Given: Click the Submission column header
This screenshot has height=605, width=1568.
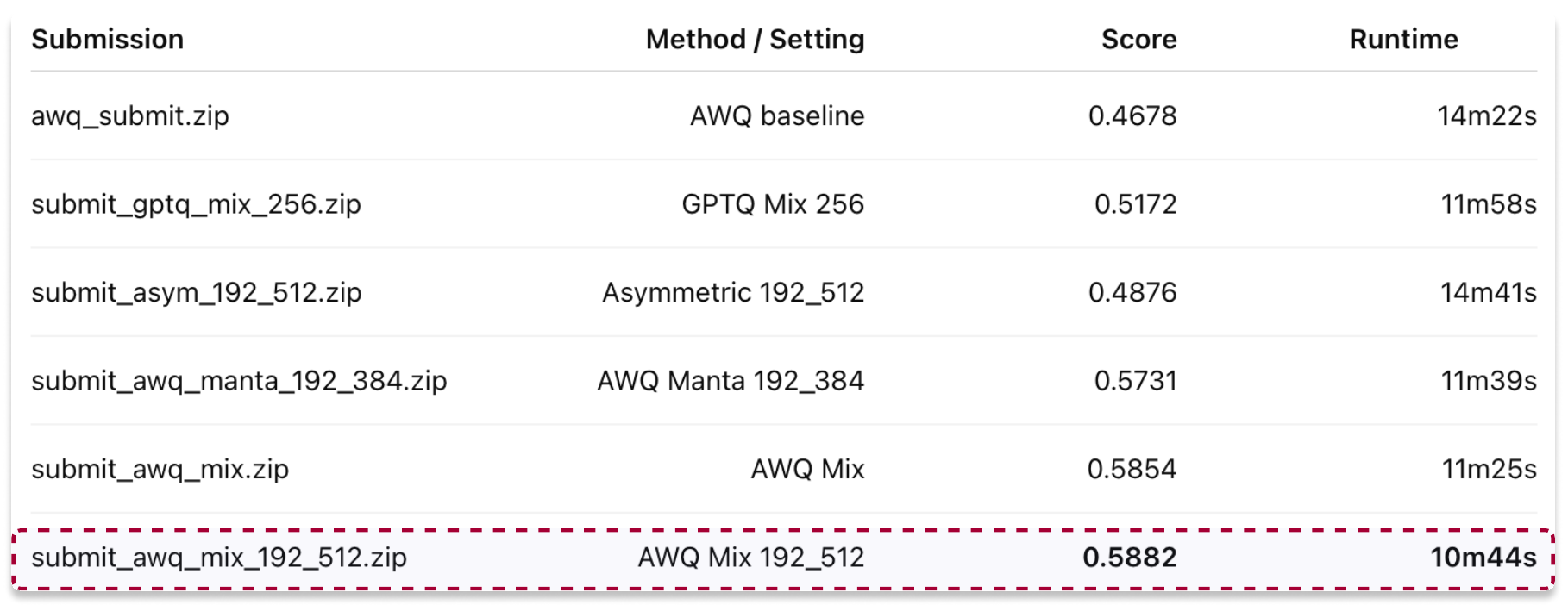Looking at the screenshot, I should [x=108, y=40].
